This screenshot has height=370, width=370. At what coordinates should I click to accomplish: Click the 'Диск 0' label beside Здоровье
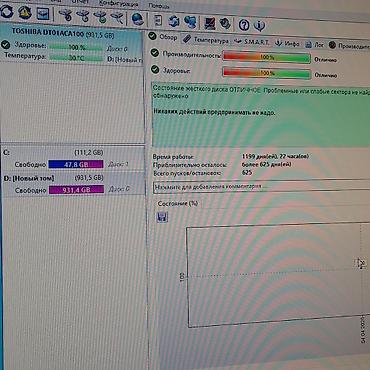point(117,49)
